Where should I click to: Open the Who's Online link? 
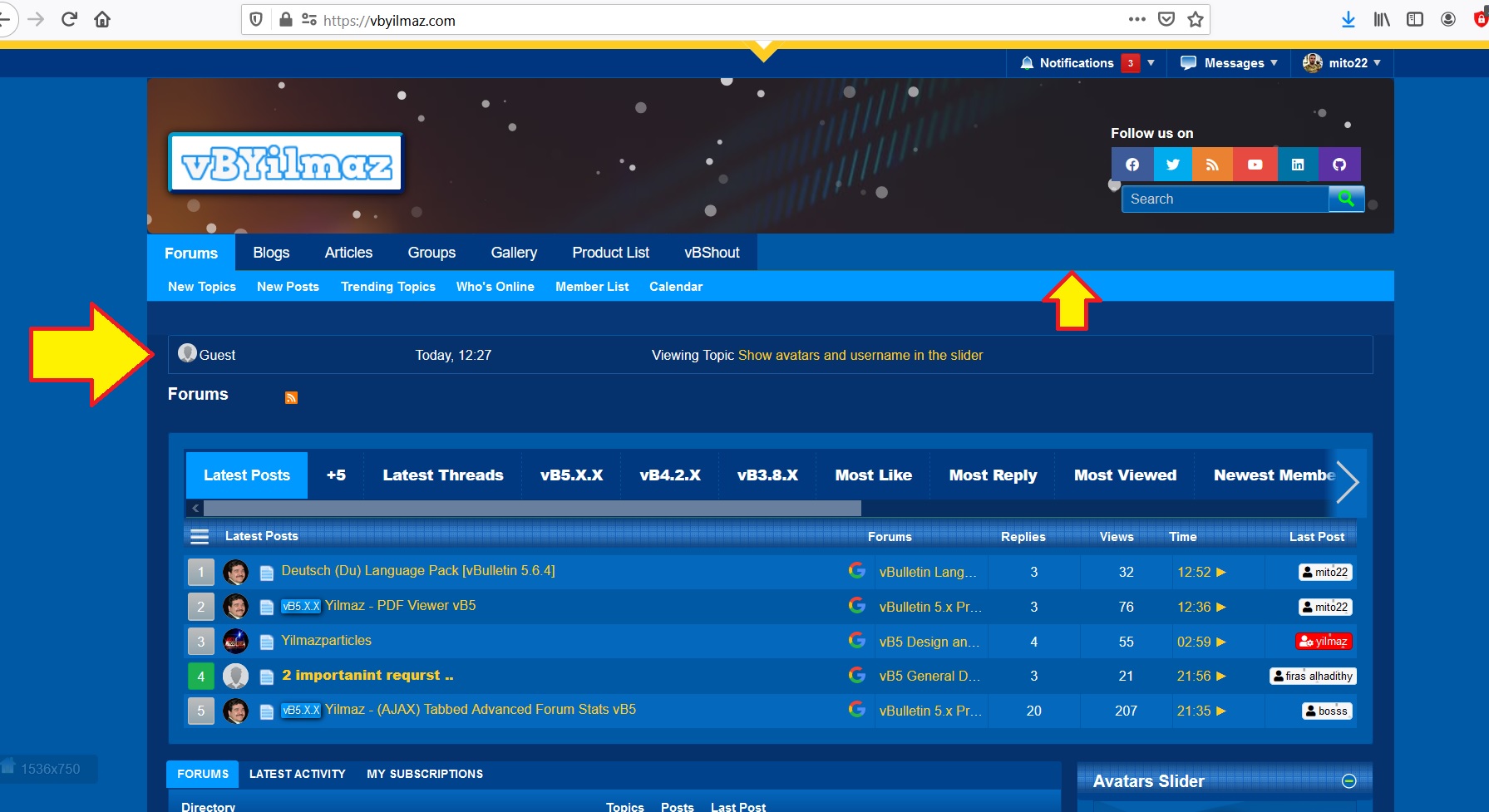(496, 287)
